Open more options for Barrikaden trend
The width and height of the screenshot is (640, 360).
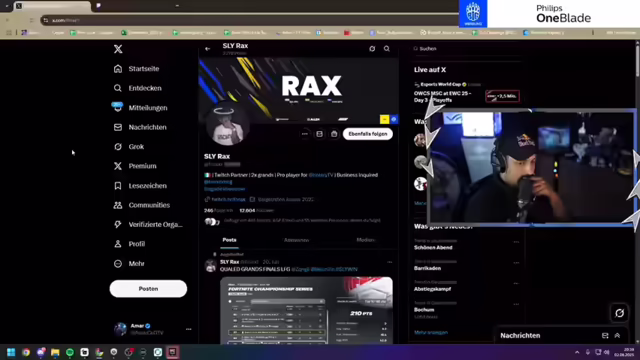tap(516, 263)
